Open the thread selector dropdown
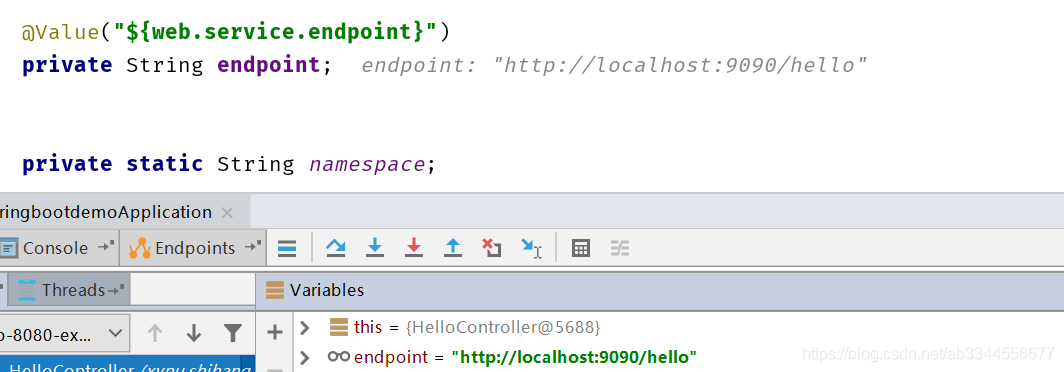1064x372 pixels. [x=64, y=333]
